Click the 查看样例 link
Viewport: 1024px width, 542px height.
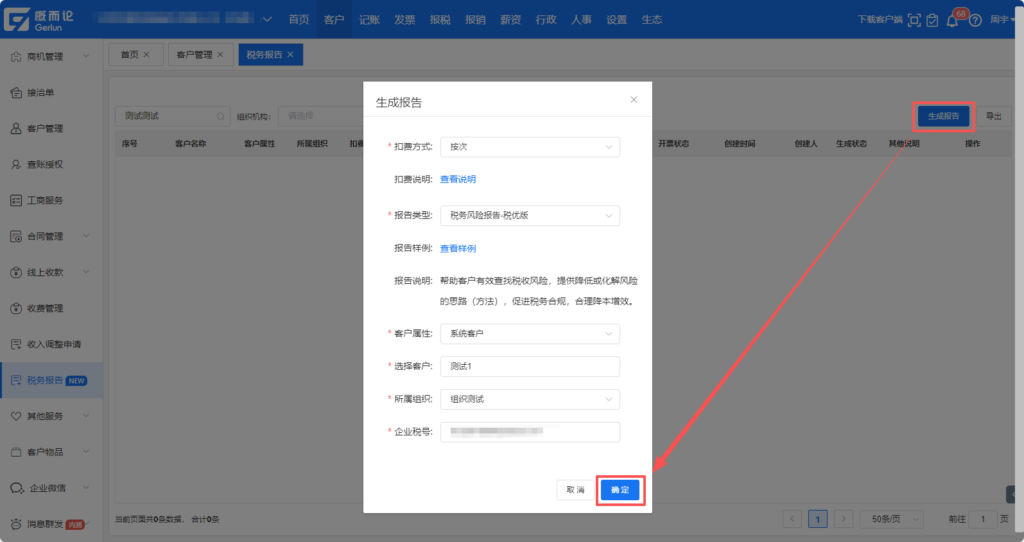click(x=458, y=248)
